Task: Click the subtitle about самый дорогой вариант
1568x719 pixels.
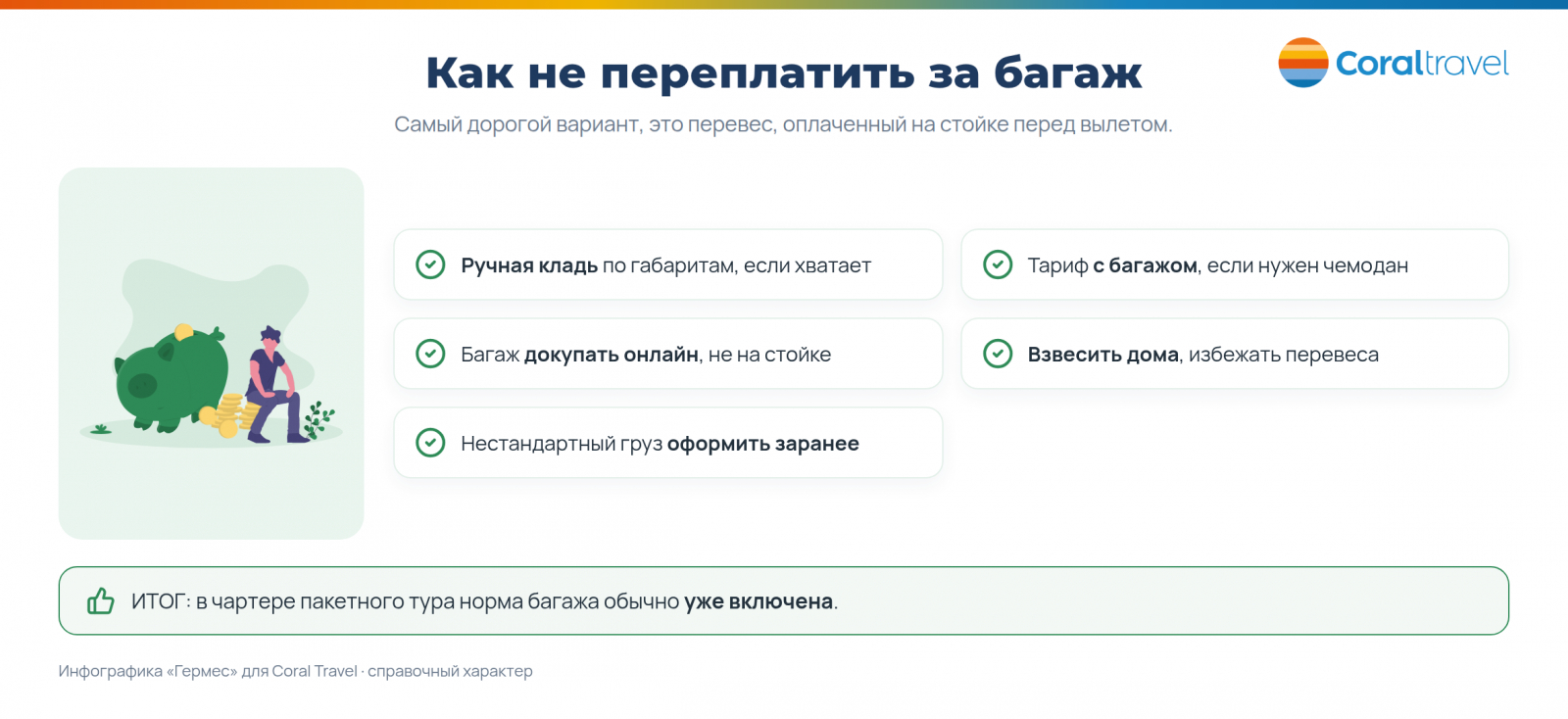Action: coord(783,125)
